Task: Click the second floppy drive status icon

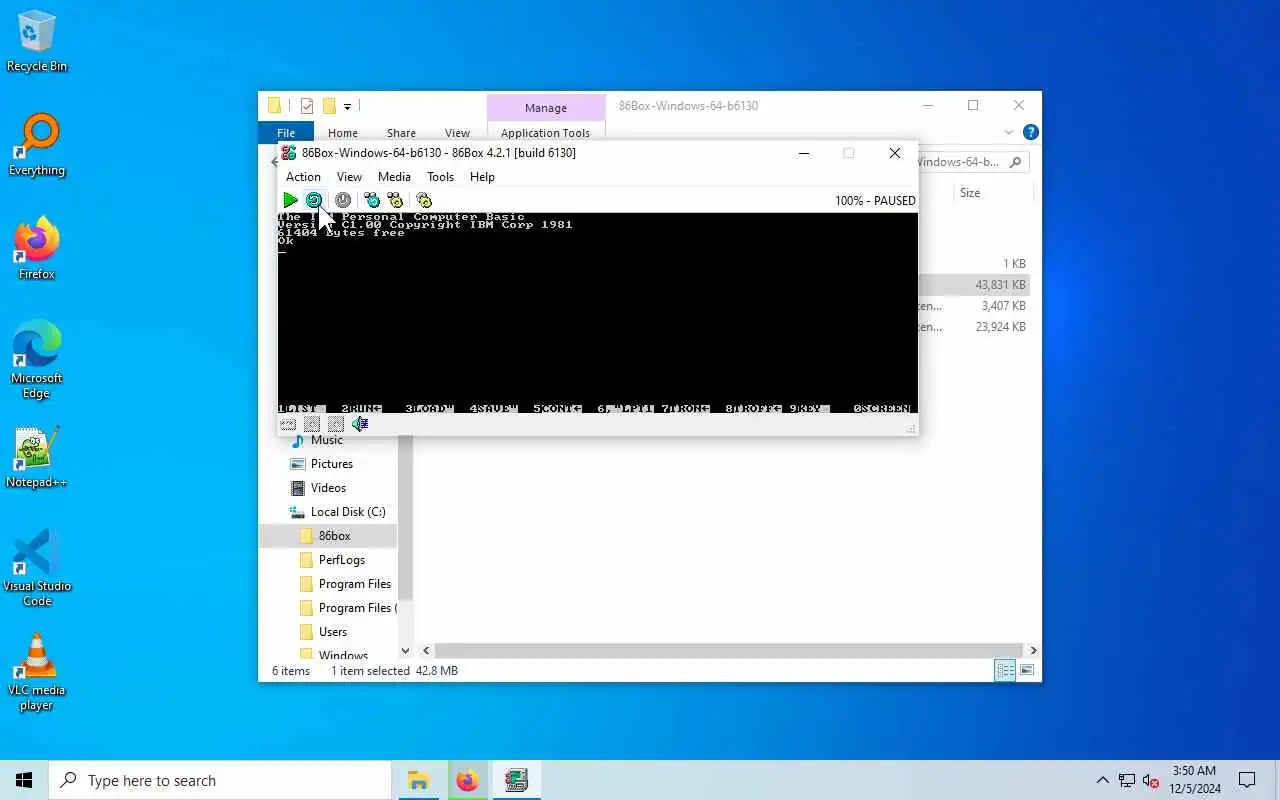Action: (336, 424)
